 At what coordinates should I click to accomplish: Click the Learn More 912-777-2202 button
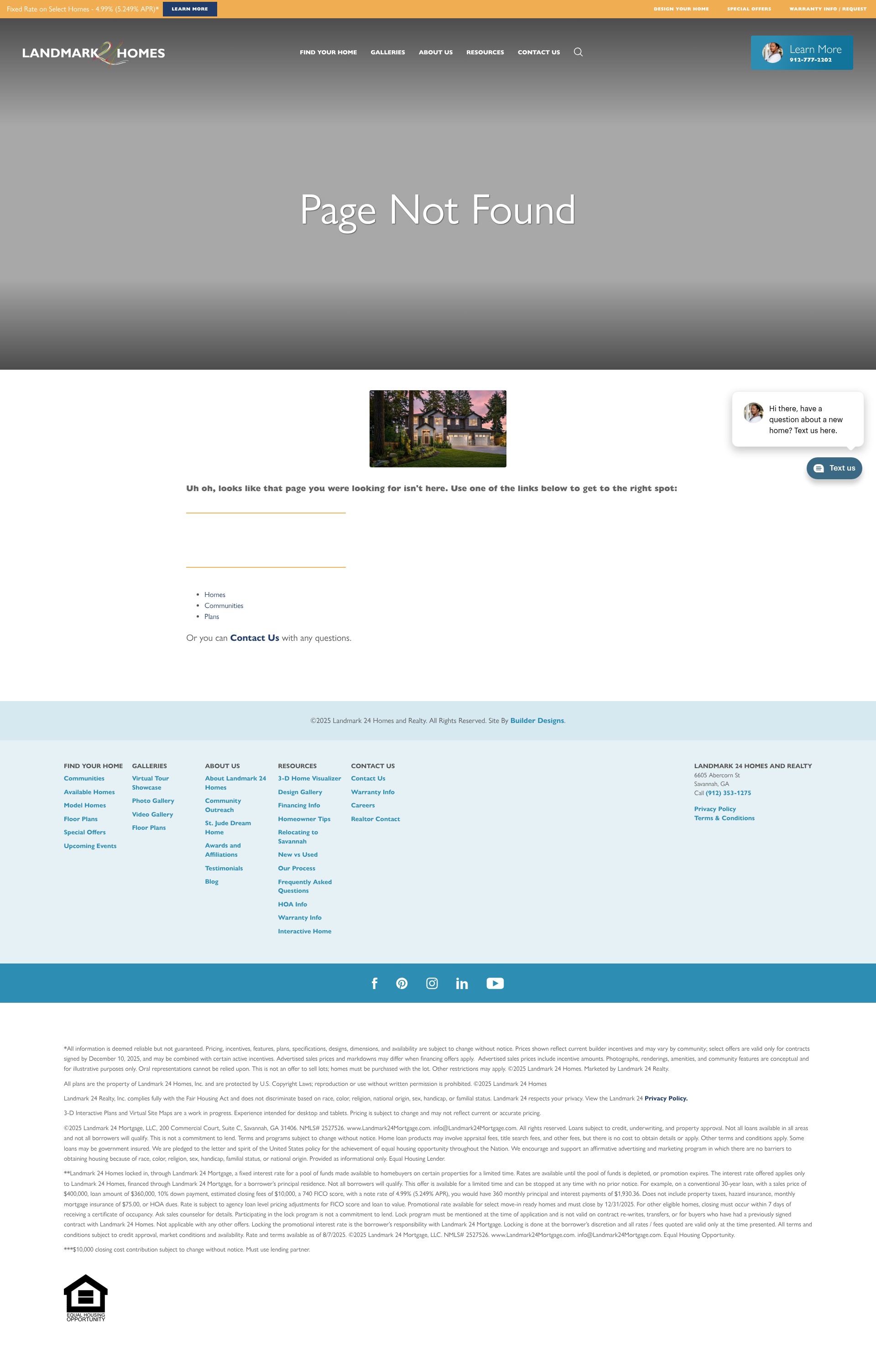pos(801,53)
